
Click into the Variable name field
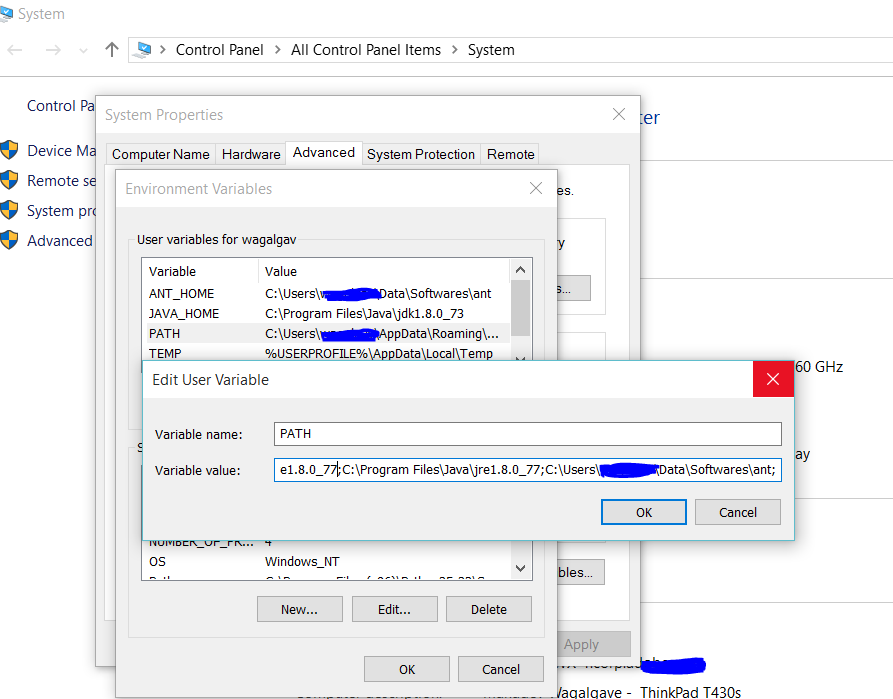click(527, 434)
